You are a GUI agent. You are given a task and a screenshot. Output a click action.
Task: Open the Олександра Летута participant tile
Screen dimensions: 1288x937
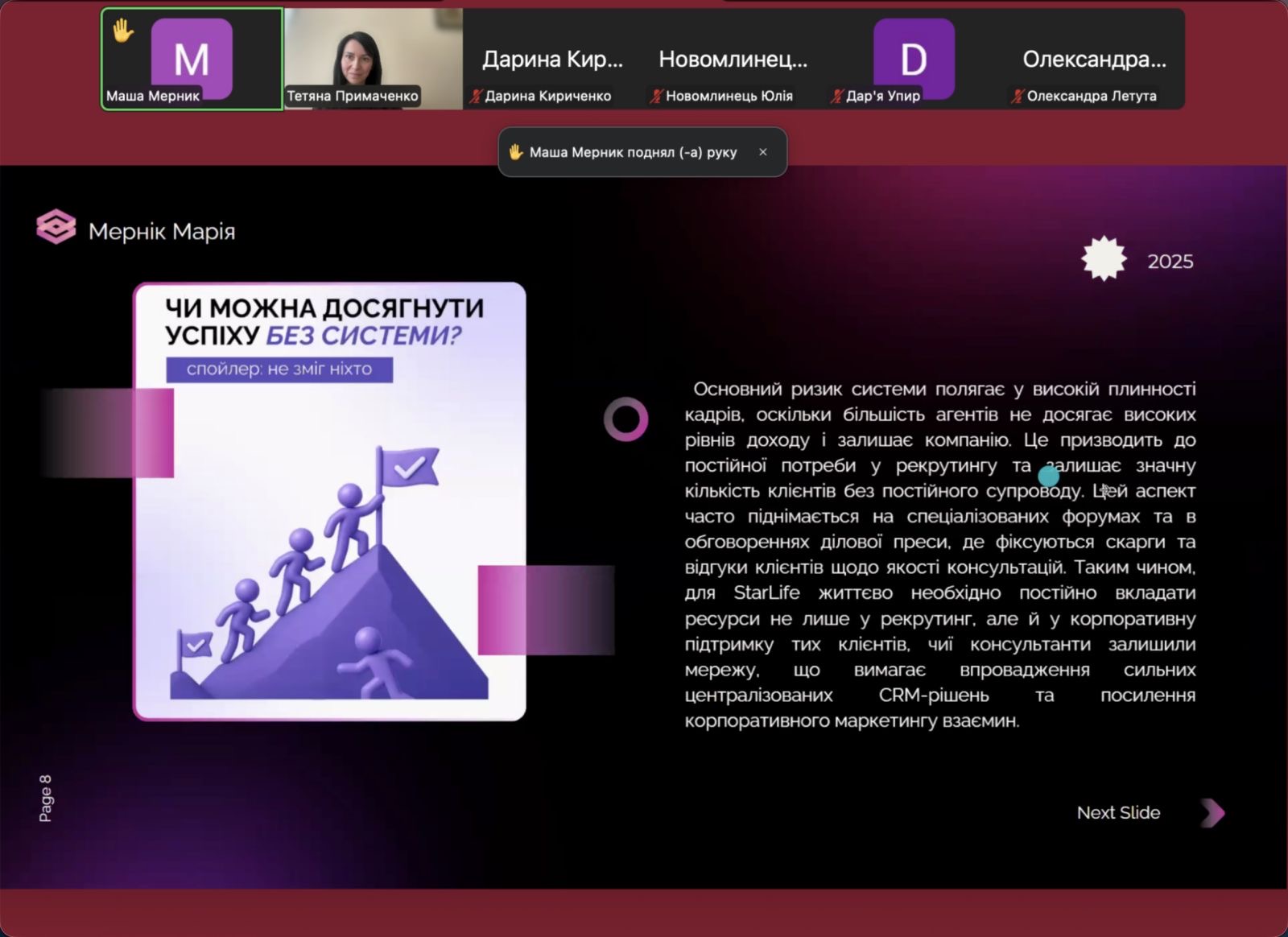coord(1093,60)
